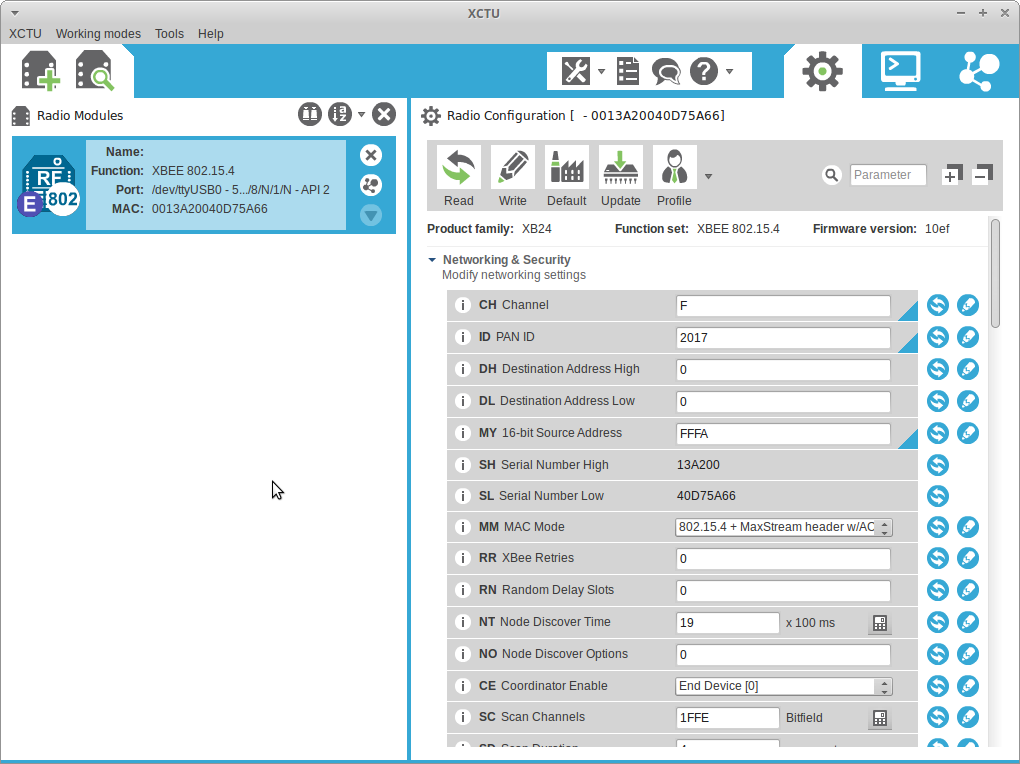Remove the radio module from list
The height and width of the screenshot is (764, 1020).
click(371, 155)
